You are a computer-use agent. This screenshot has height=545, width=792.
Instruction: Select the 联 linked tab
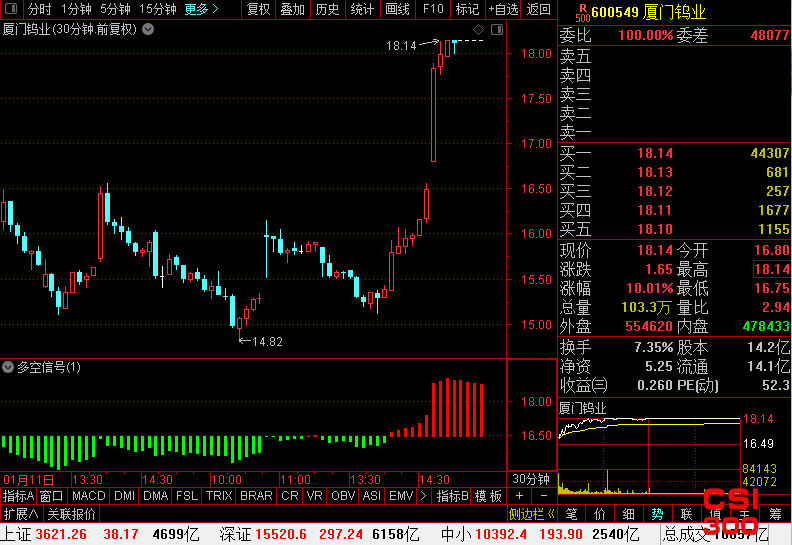point(686,514)
